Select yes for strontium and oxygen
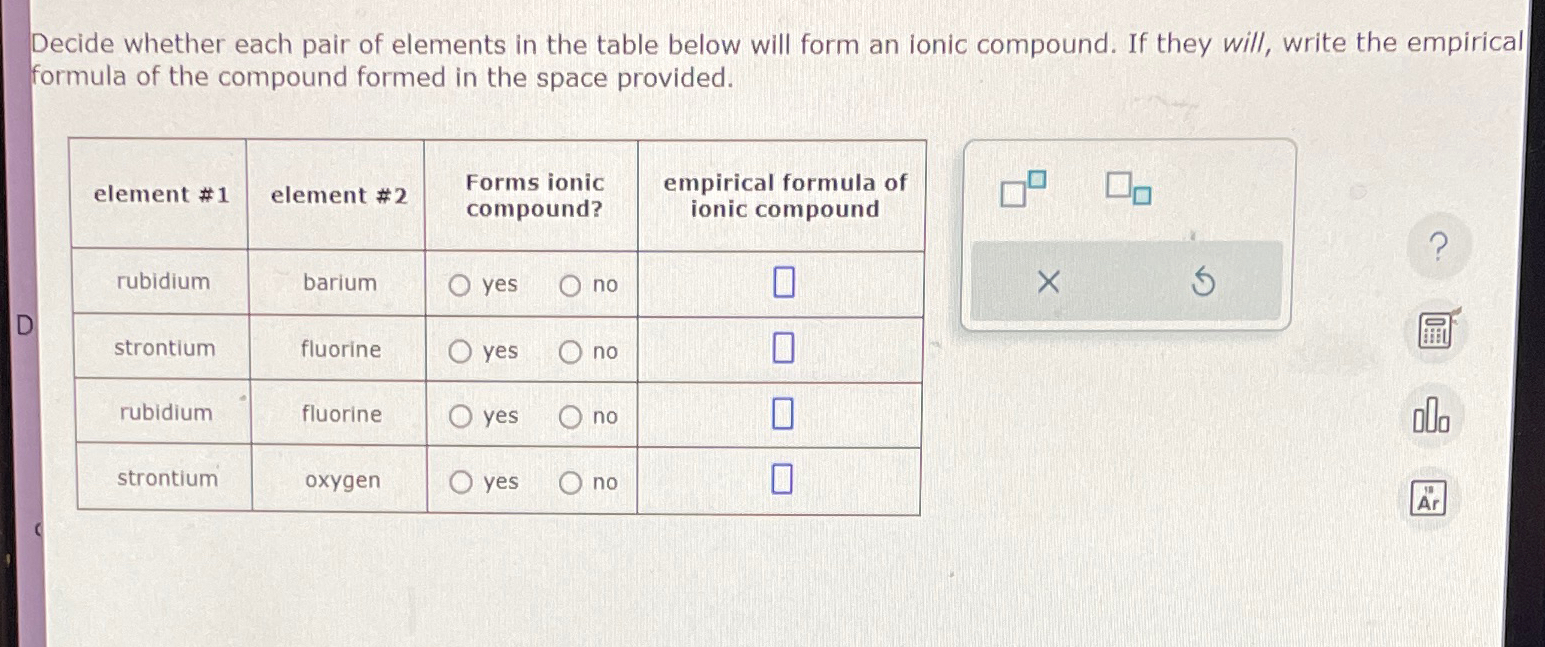The height and width of the screenshot is (647, 1545). pos(459,482)
